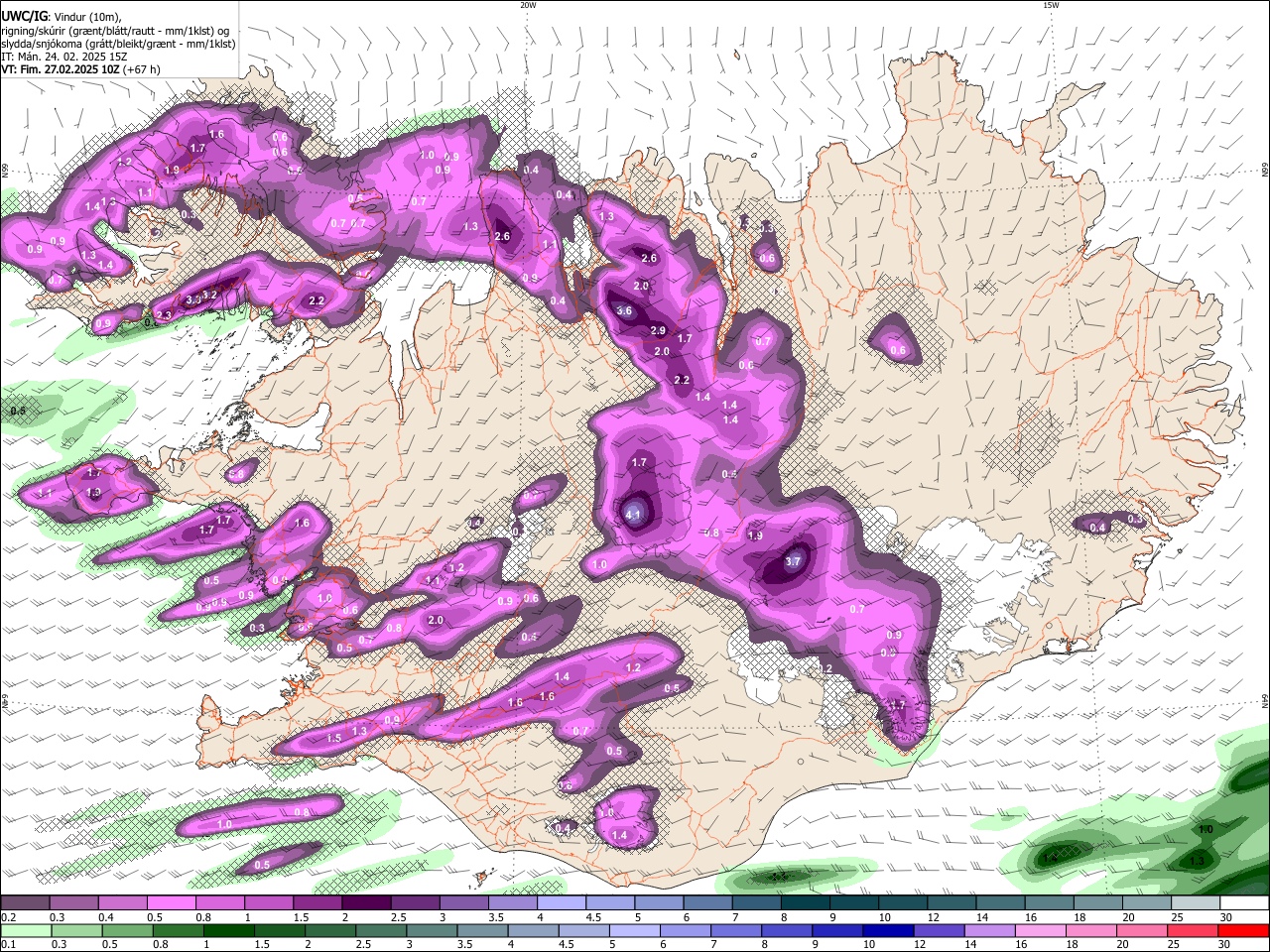The height and width of the screenshot is (952, 1270).
Task: Click the 'UWC/IG: Vindur (10m)' title text
Action: point(61,17)
